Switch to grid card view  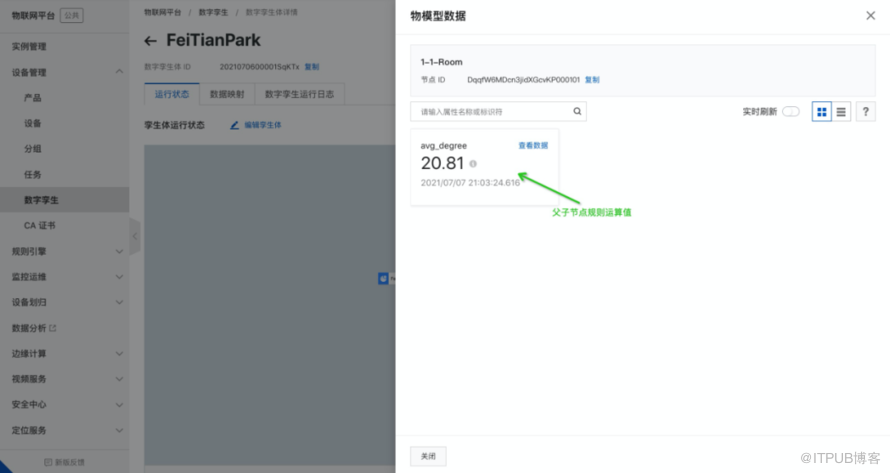pos(821,112)
